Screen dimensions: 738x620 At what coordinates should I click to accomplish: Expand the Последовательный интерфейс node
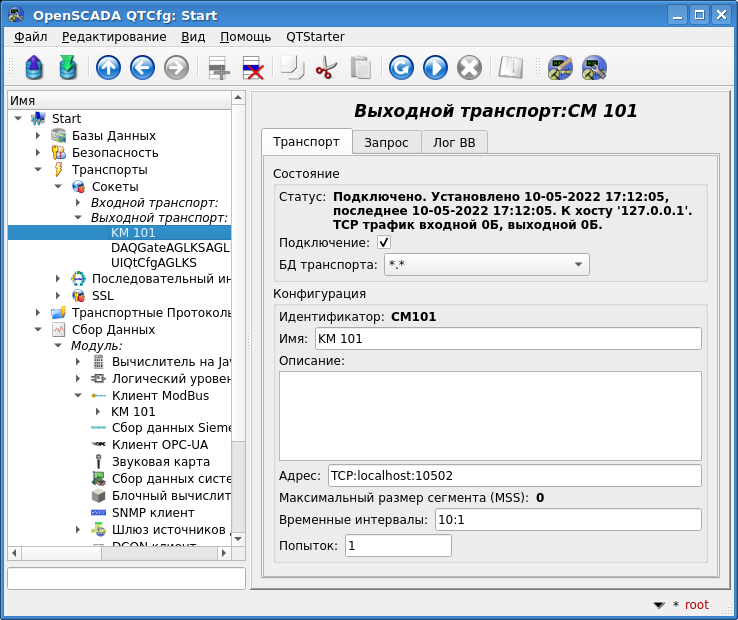58,279
